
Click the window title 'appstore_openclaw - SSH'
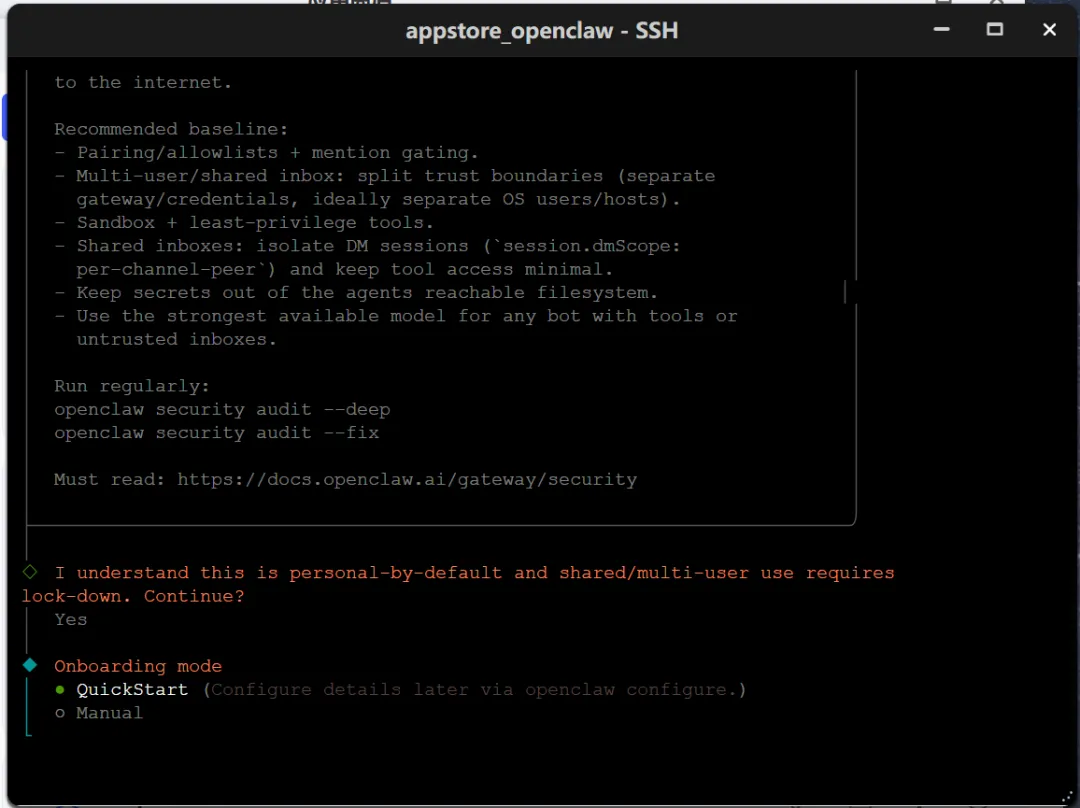point(542,30)
